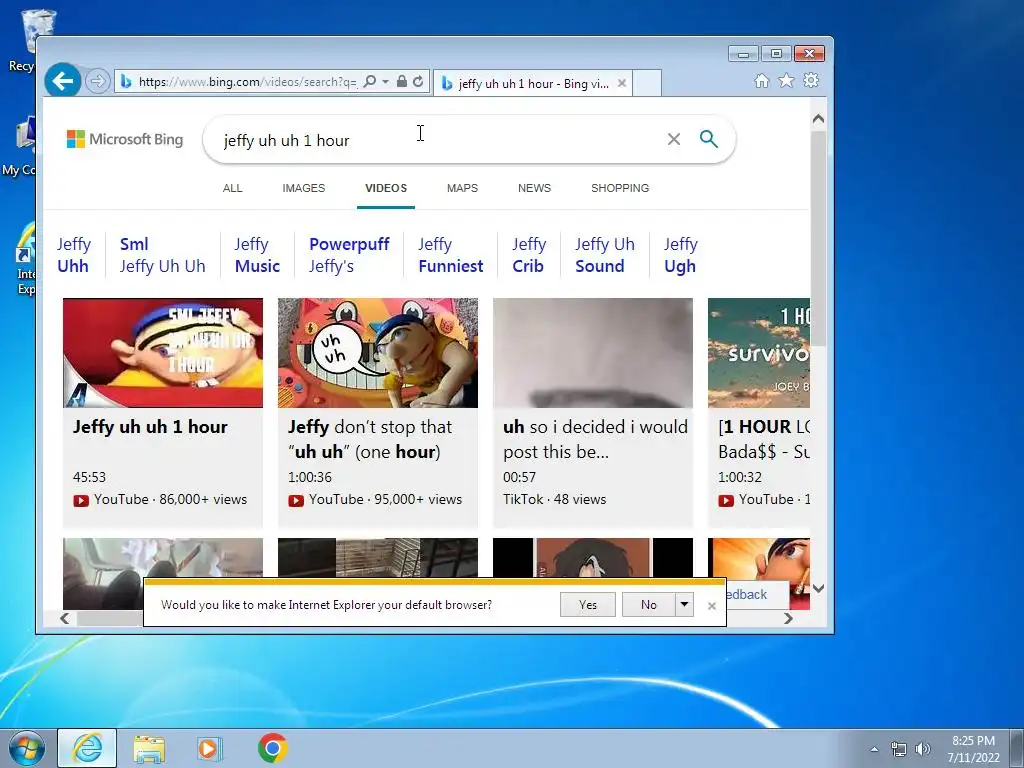Image resolution: width=1024 pixels, height=768 pixels.
Task: Dismiss the default browser notification bar
Action: click(712, 606)
